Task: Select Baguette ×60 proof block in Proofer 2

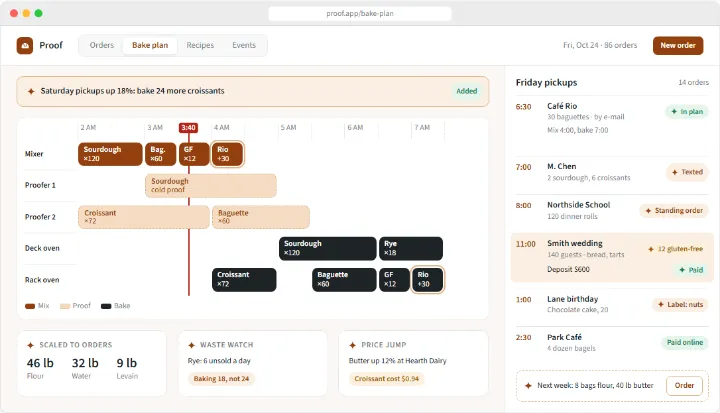Action: click(x=261, y=217)
